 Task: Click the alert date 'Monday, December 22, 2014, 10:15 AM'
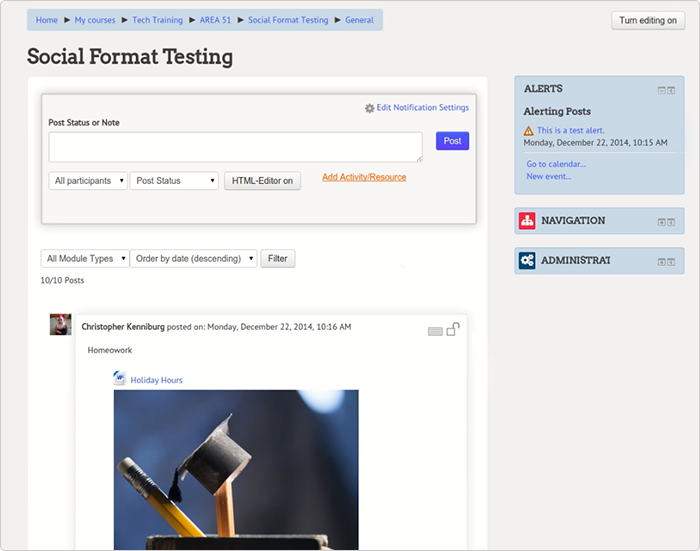click(595, 143)
